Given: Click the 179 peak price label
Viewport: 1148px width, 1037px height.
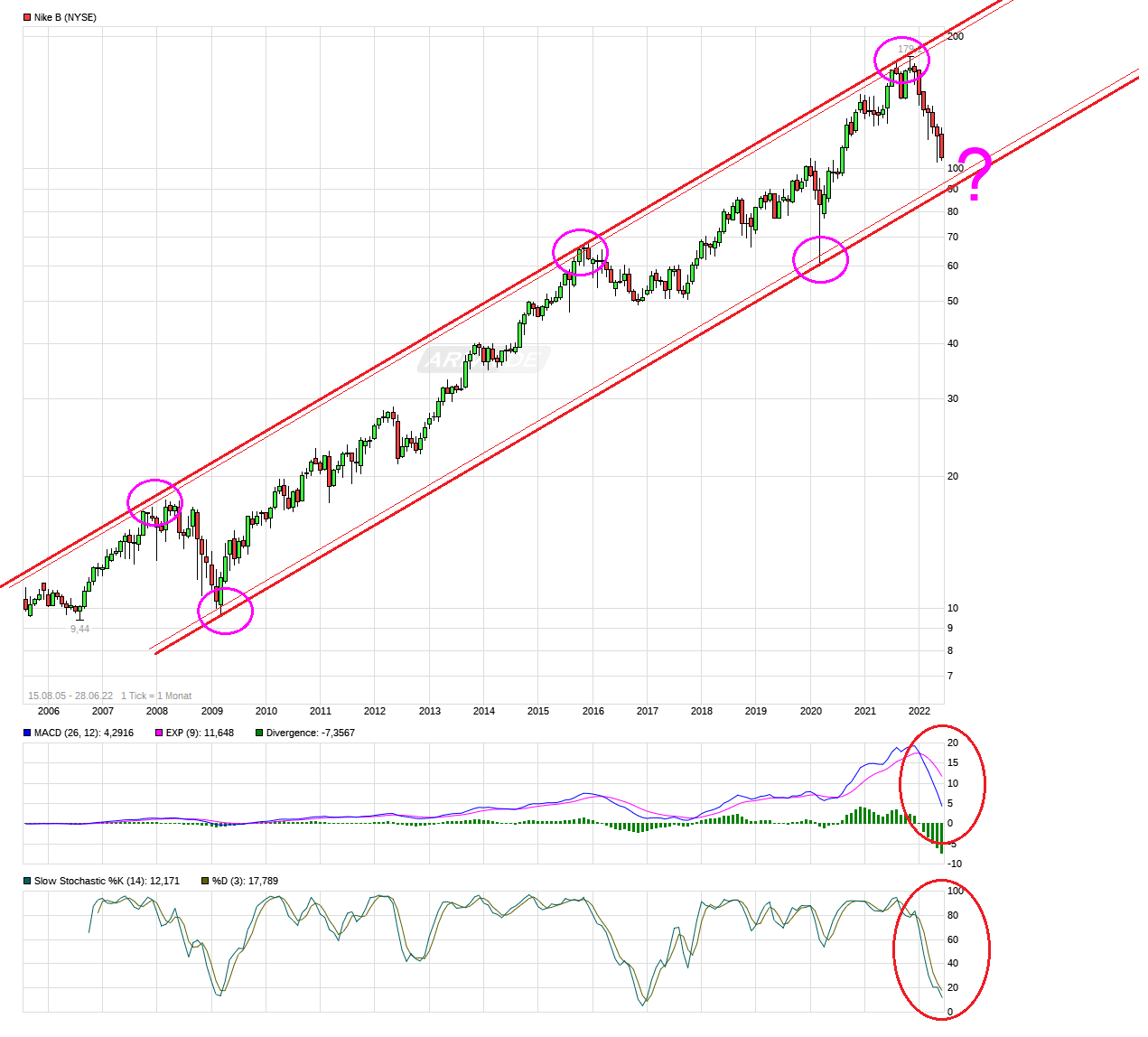Looking at the screenshot, I should [x=909, y=48].
